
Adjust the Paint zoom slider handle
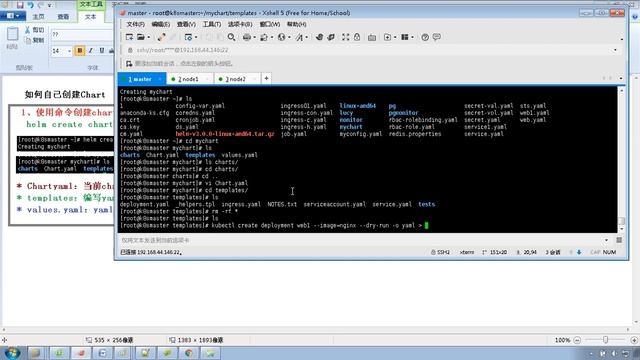(x=606, y=340)
